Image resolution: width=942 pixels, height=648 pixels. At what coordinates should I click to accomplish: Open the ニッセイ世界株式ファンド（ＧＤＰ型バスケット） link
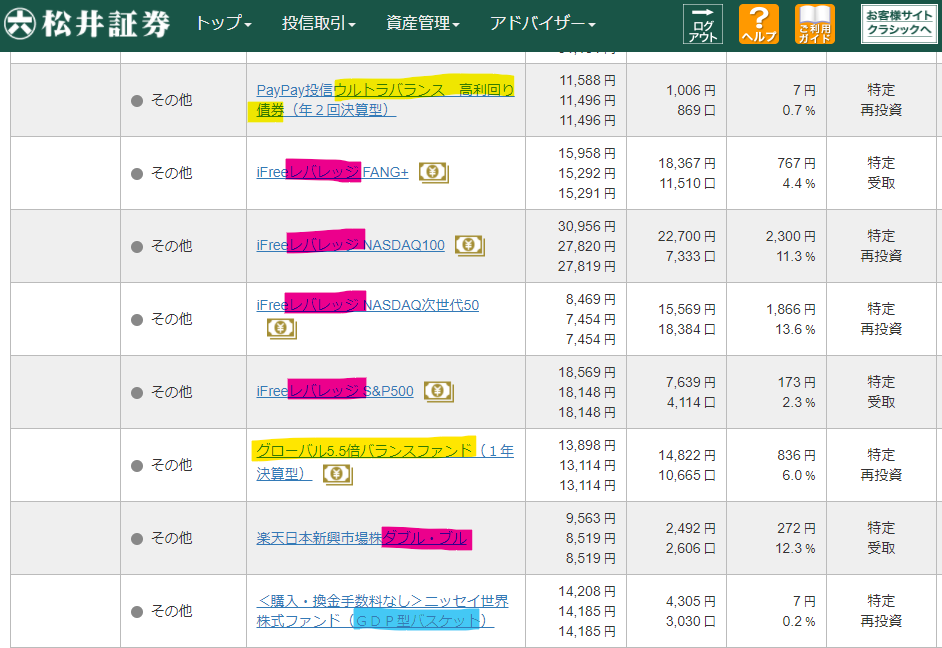(382, 610)
